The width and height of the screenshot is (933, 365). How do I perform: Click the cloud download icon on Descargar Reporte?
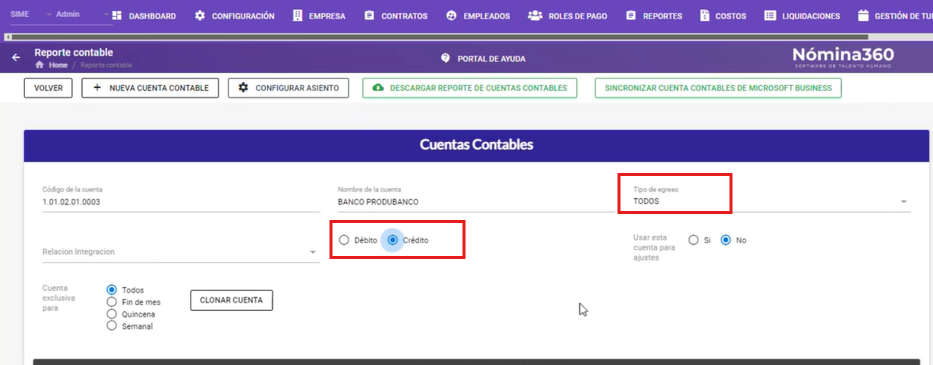pos(378,88)
